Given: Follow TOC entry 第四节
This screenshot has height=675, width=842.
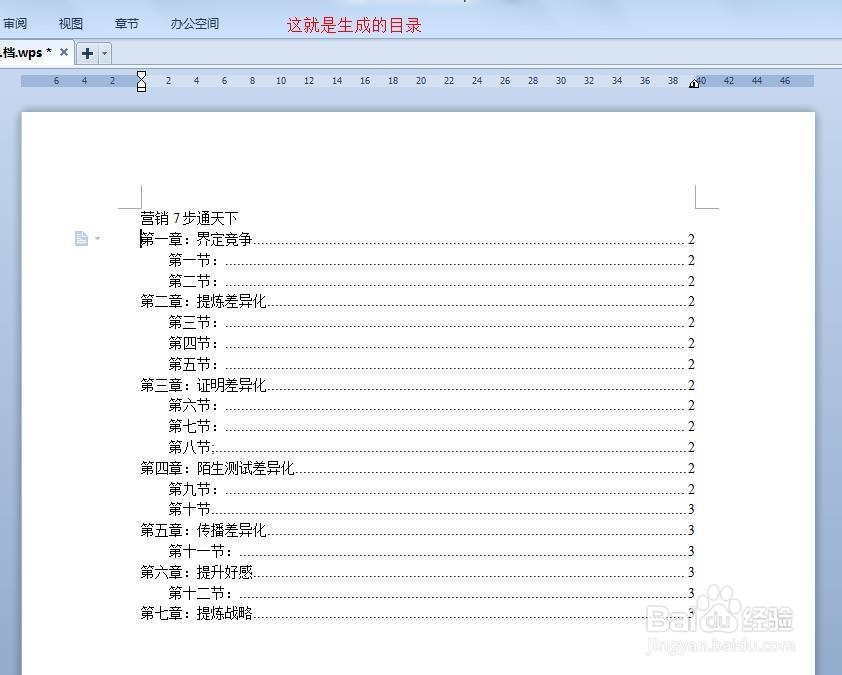Looking at the screenshot, I should [x=431, y=343].
